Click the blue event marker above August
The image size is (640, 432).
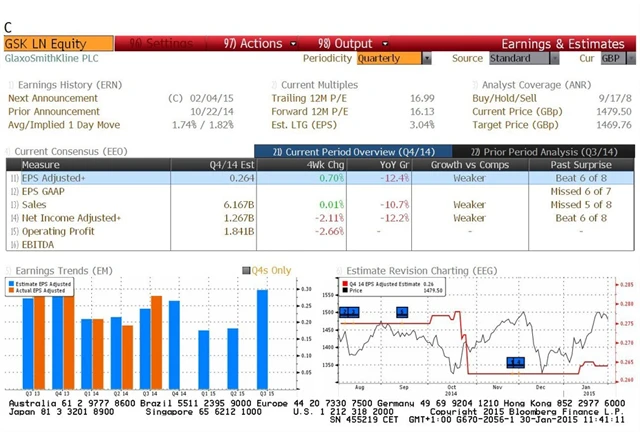(349, 312)
